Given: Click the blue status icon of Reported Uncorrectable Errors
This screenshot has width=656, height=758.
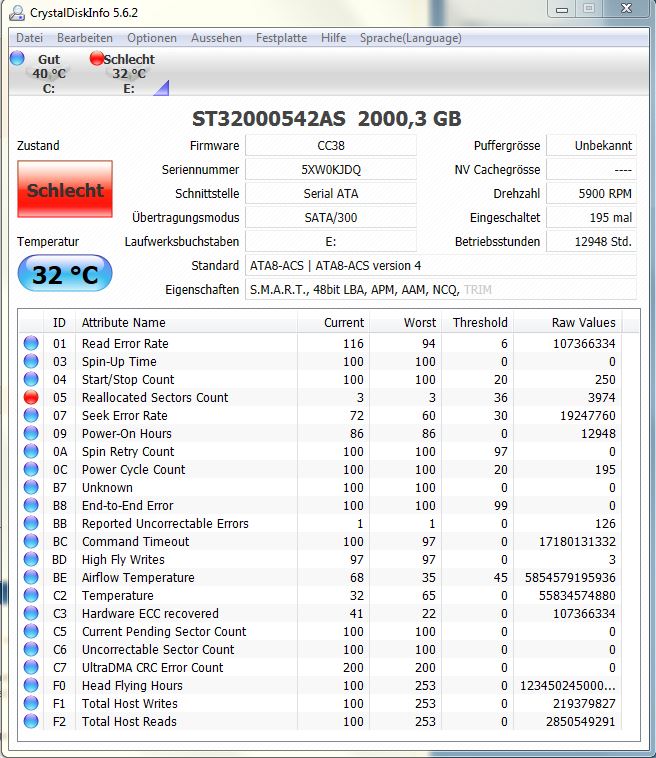Looking at the screenshot, I should click(31, 523).
